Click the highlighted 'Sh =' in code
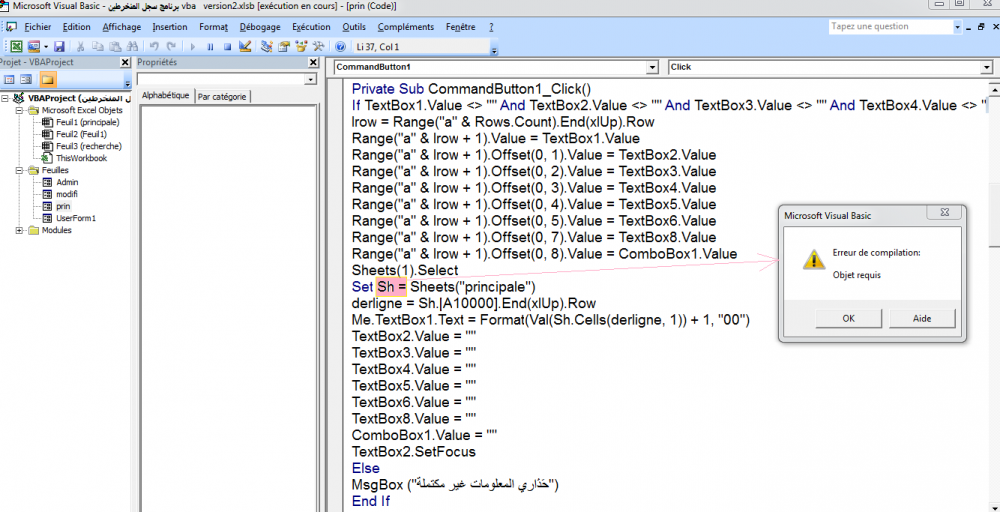The height and width of the screenshot is (512, 1000). [392, 286]
